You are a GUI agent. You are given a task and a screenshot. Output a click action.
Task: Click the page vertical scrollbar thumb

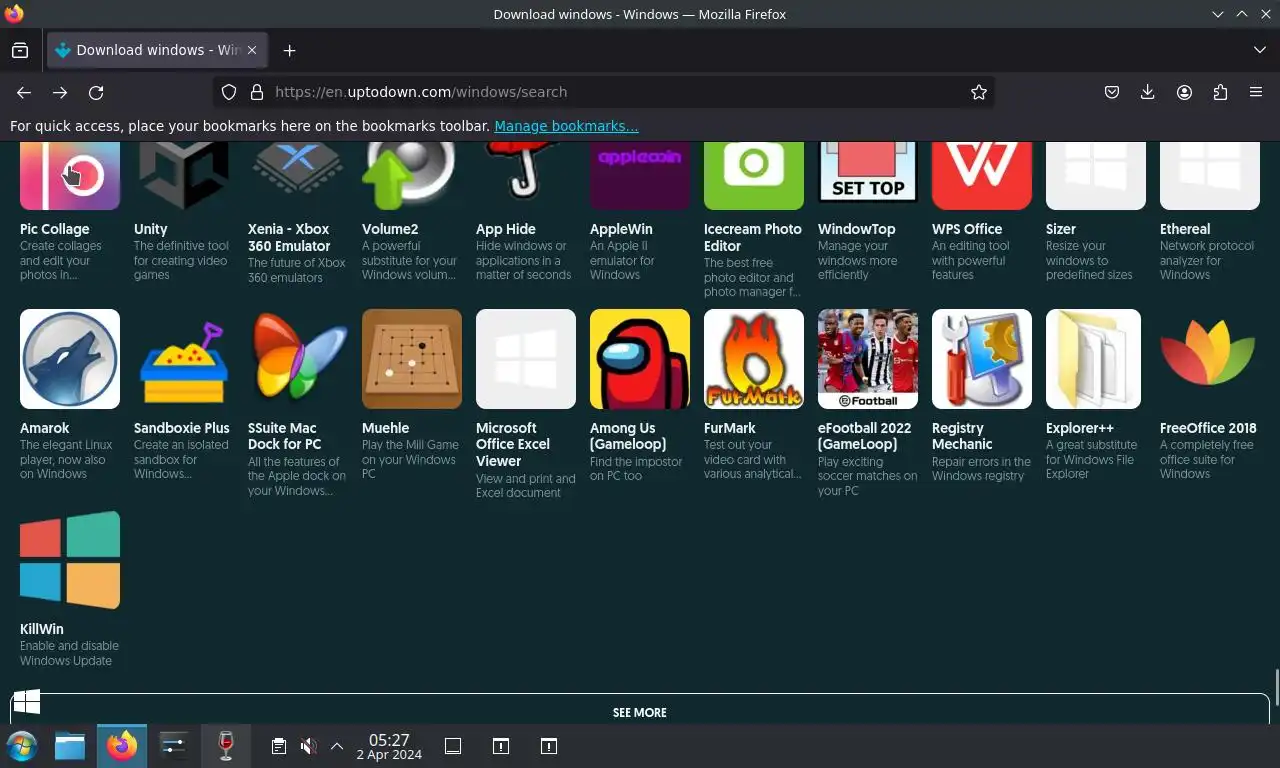point(1276,687)
